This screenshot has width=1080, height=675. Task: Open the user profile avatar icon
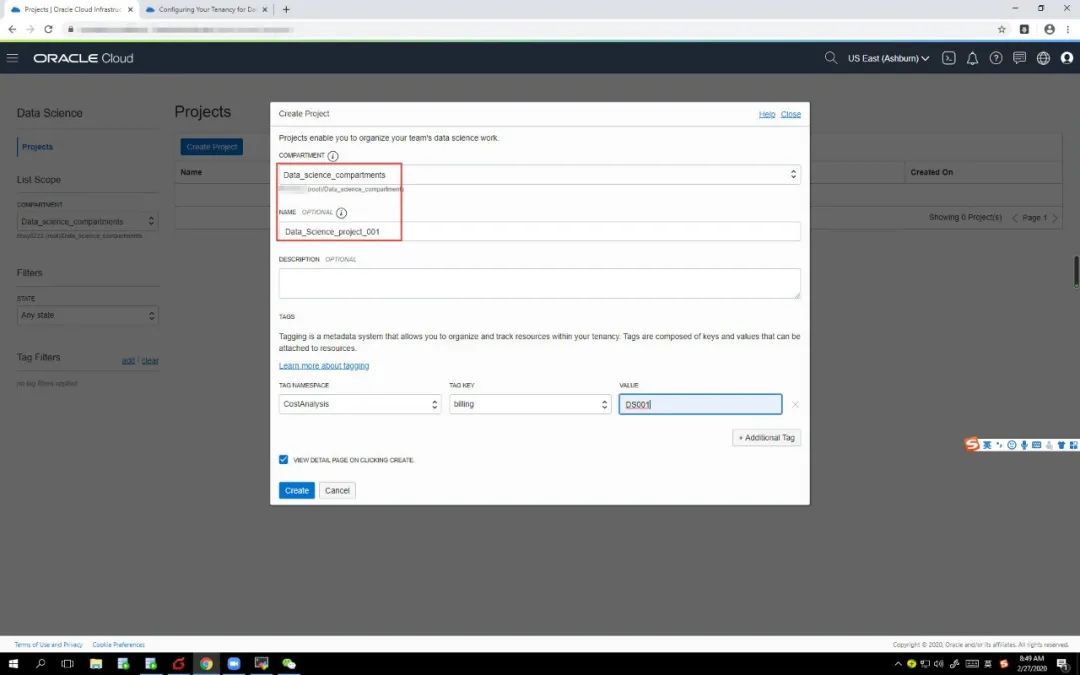(1066, 58)
